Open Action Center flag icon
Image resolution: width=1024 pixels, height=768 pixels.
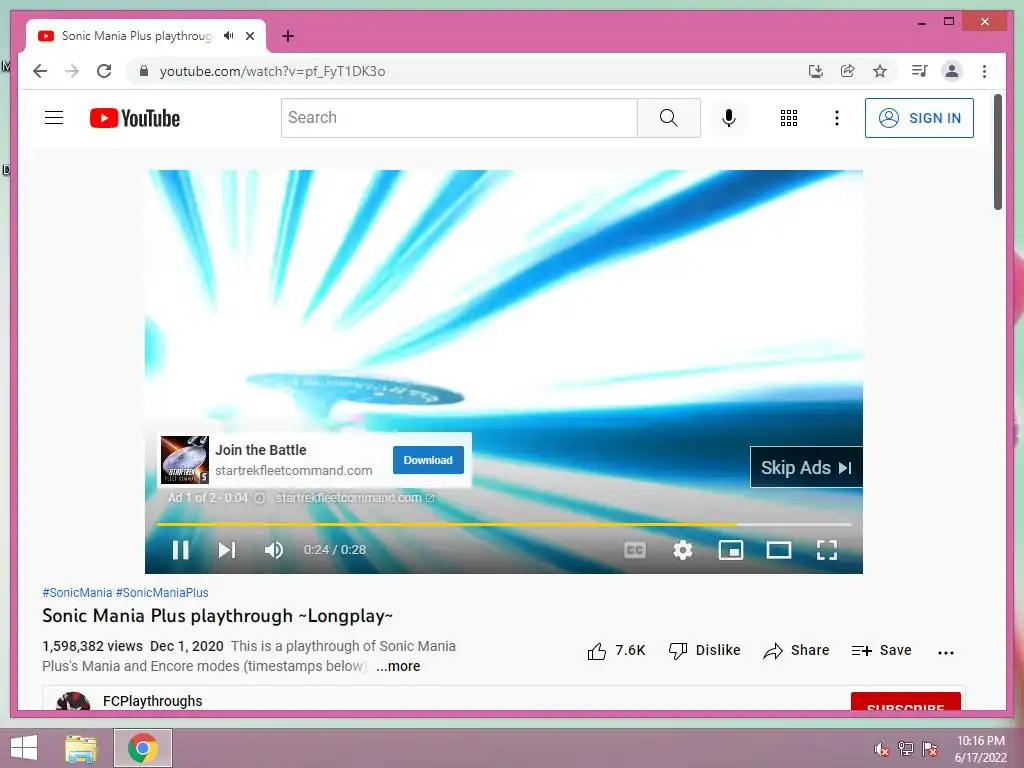point(930,749)
